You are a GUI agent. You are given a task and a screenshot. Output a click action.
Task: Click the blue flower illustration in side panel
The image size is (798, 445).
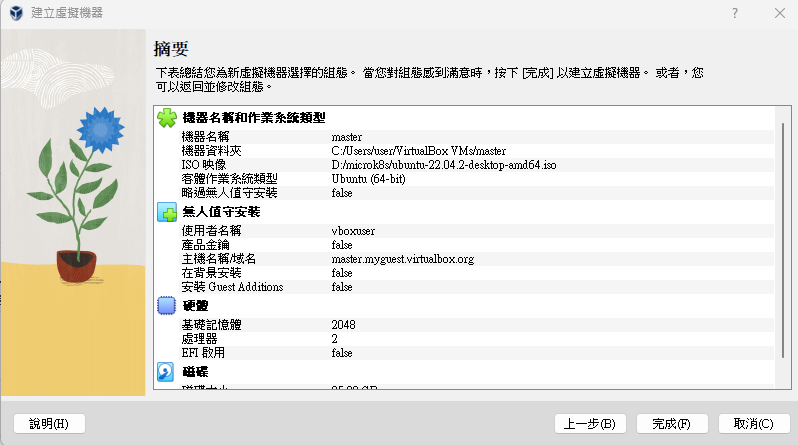101,130
